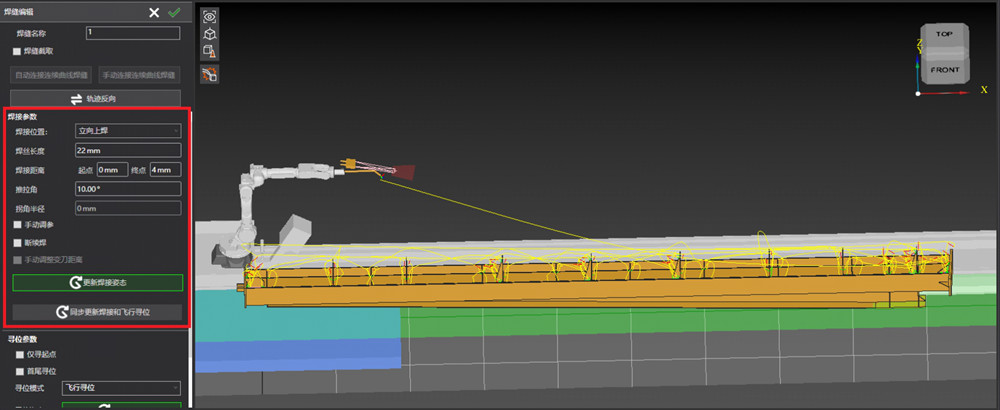Enable the 焊缝截取 checkbox
This screenshot has width=1000, height=410.
tap(17, 51)
